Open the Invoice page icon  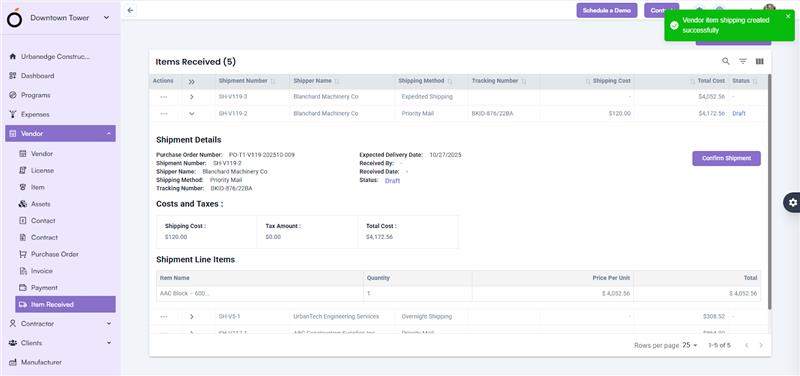pyautogui.click(x=22, y=271)
